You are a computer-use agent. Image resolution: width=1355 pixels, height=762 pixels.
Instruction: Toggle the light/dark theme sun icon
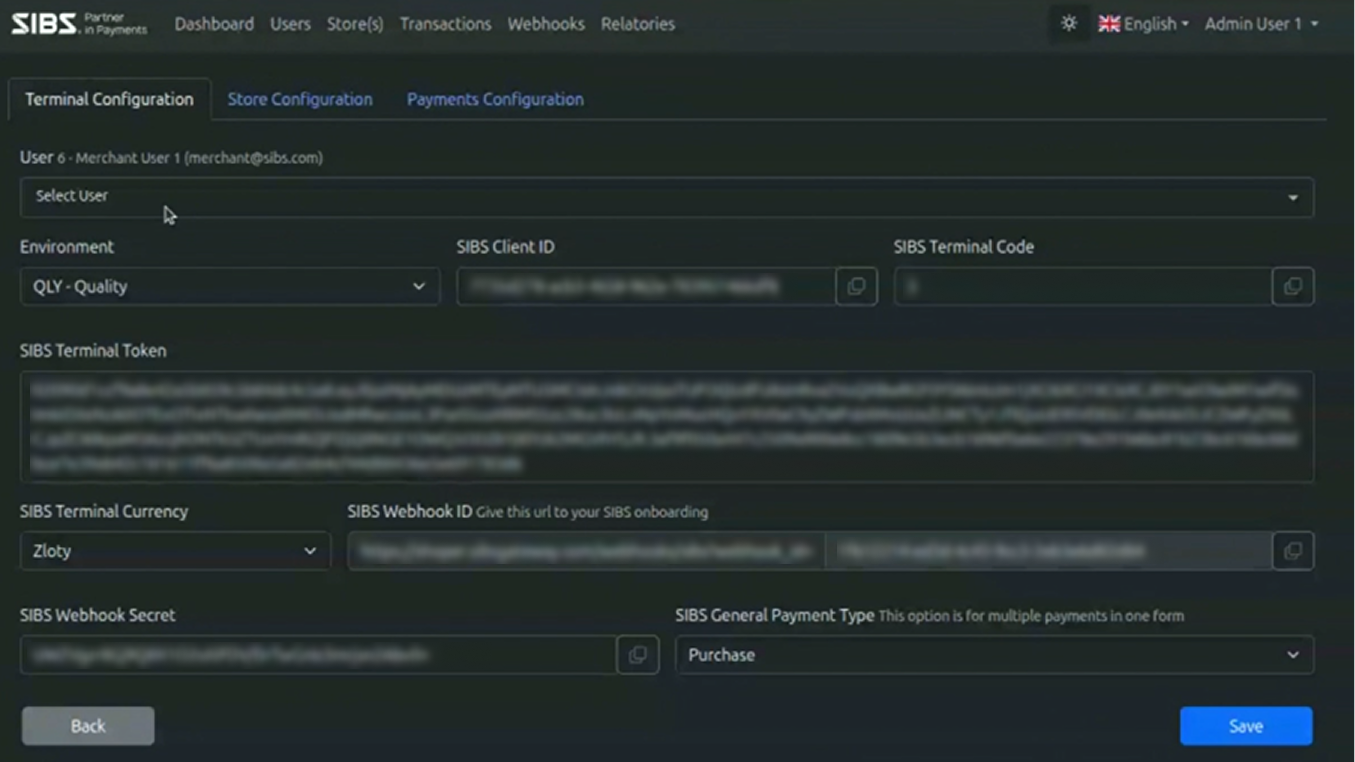coord(1069,23)
